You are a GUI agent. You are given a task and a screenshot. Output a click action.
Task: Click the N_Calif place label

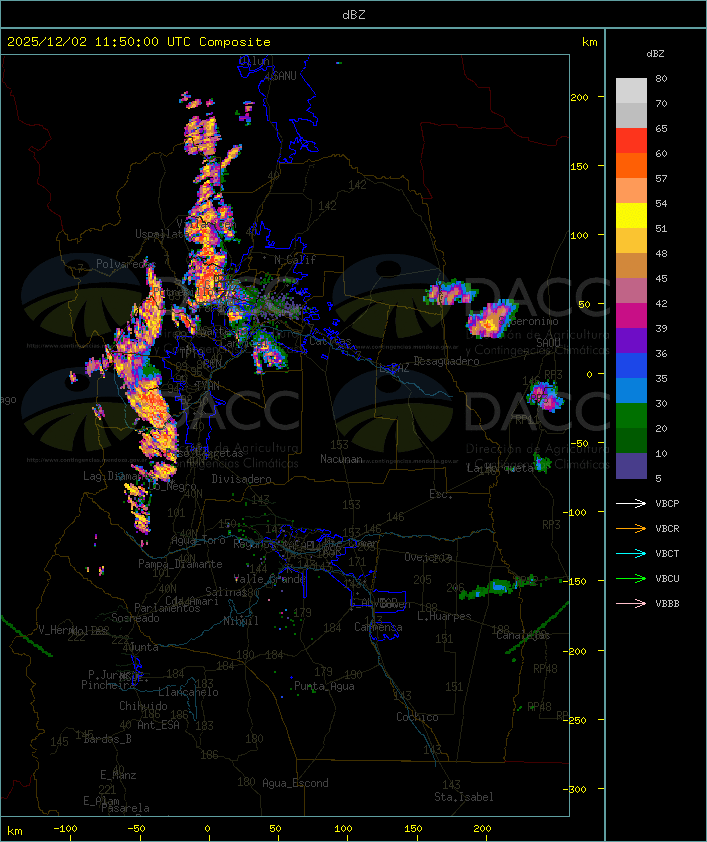pos(295,260)
